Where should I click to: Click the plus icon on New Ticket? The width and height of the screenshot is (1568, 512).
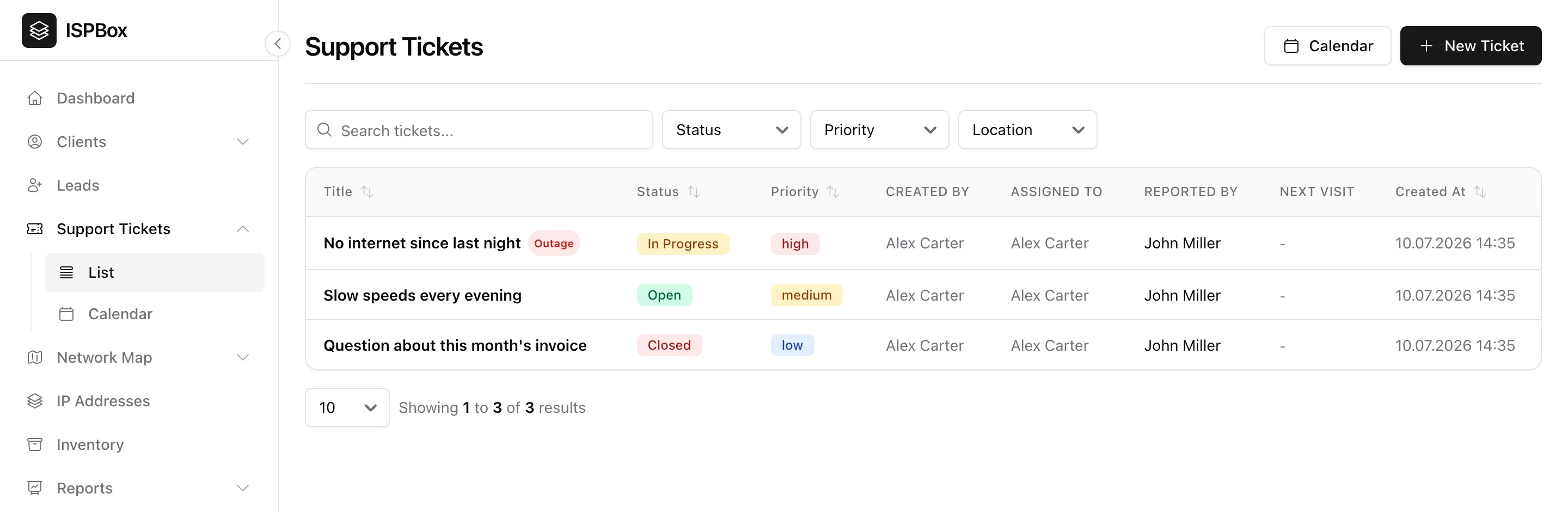coord(1426,46)
